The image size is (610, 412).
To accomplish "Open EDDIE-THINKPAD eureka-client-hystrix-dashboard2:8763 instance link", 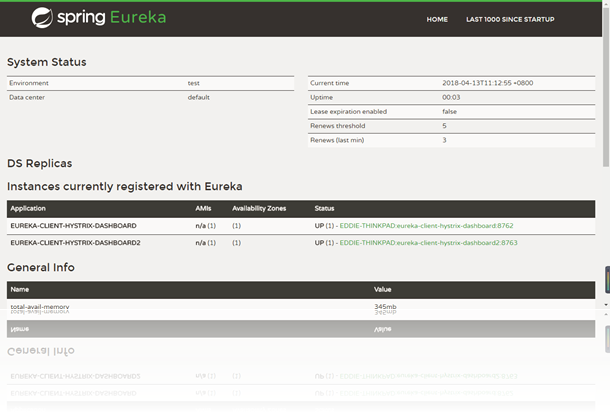I will click(428, 243).
